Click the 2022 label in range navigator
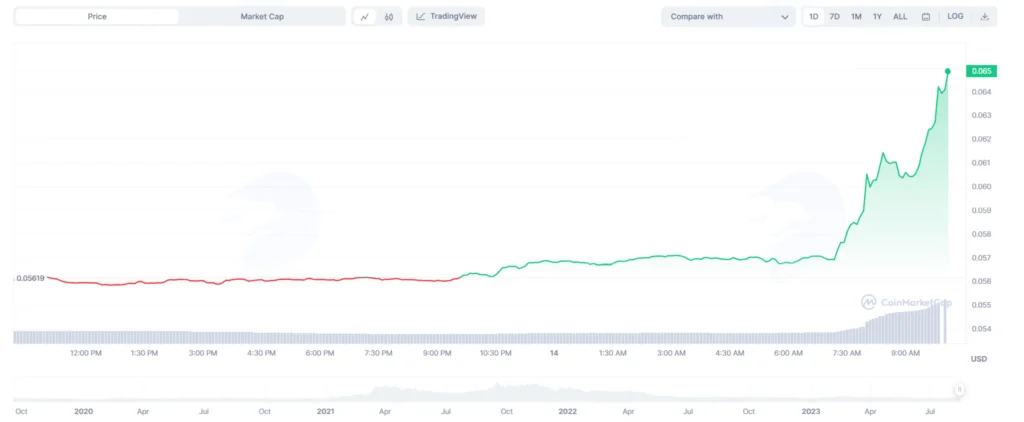 tap(568, 412)
